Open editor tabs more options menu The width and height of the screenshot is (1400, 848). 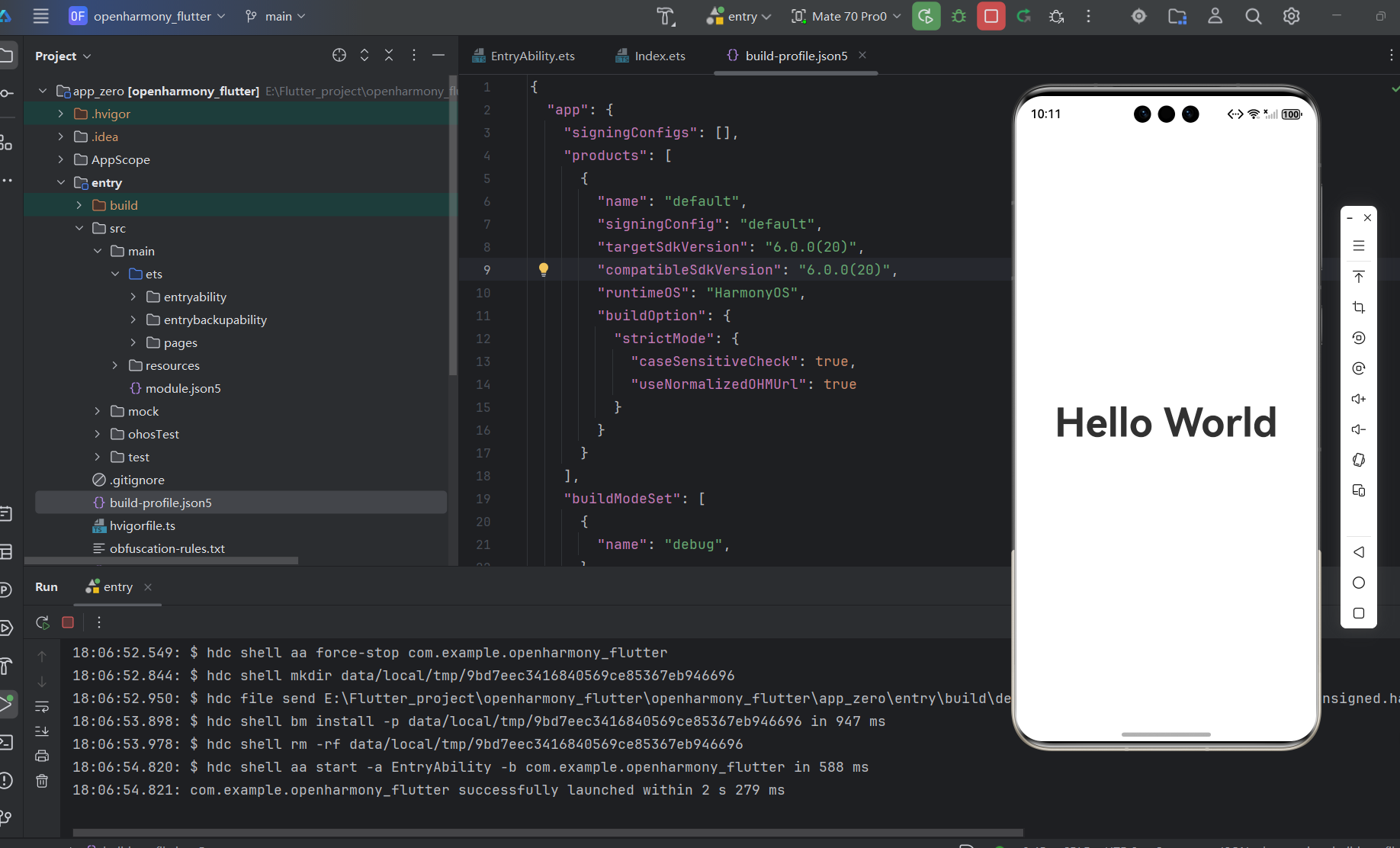coord(1390,55)
